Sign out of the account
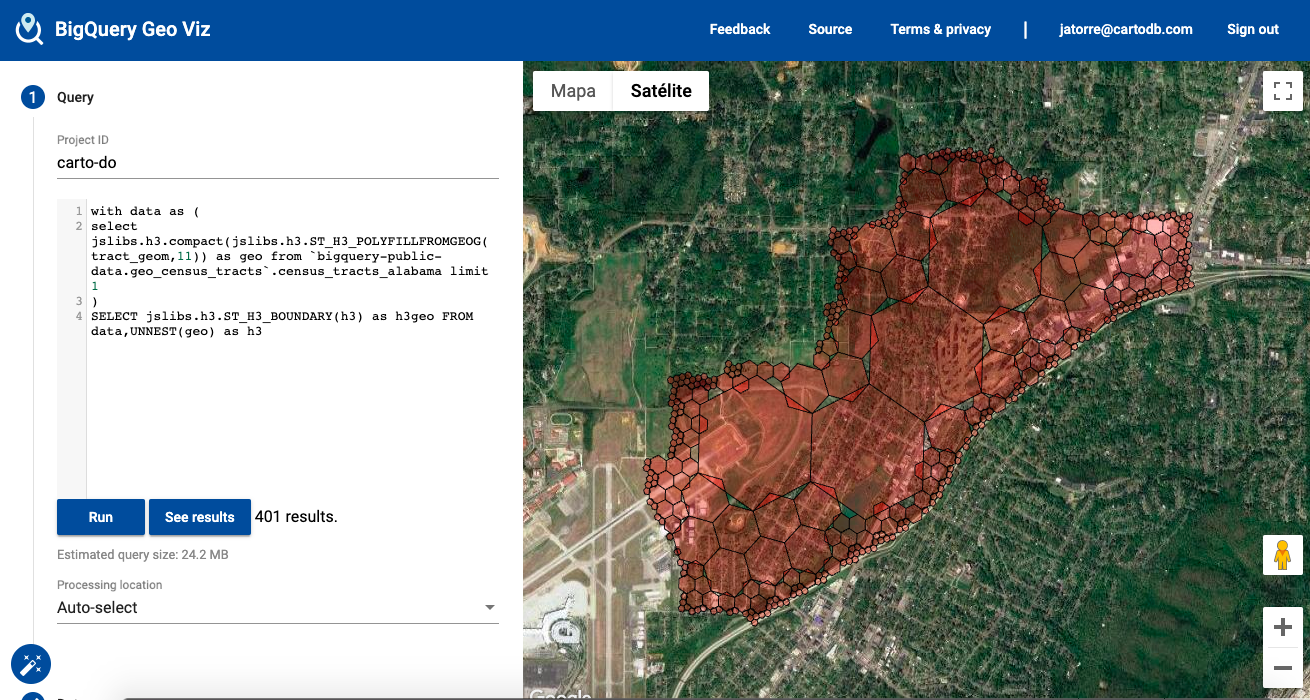The height and width of the screenshot is (700, 1310). 1253,30
